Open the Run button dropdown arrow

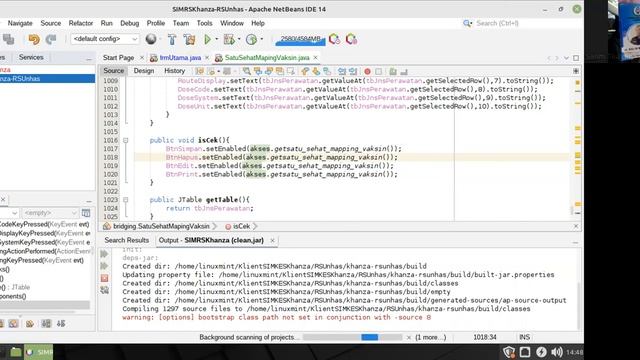pos(217,39)
